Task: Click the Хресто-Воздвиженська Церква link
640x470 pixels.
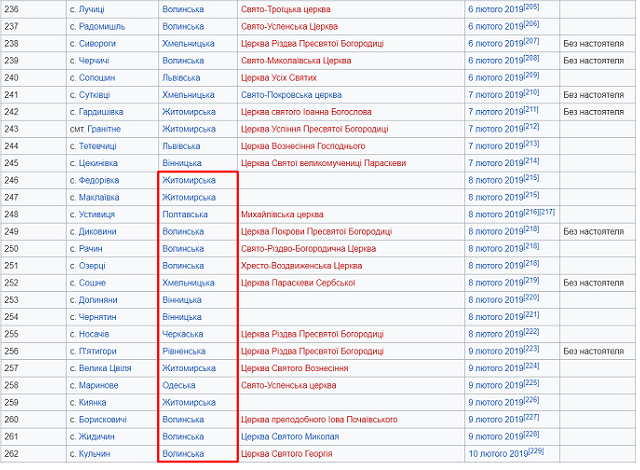Action: click(301, 266)
